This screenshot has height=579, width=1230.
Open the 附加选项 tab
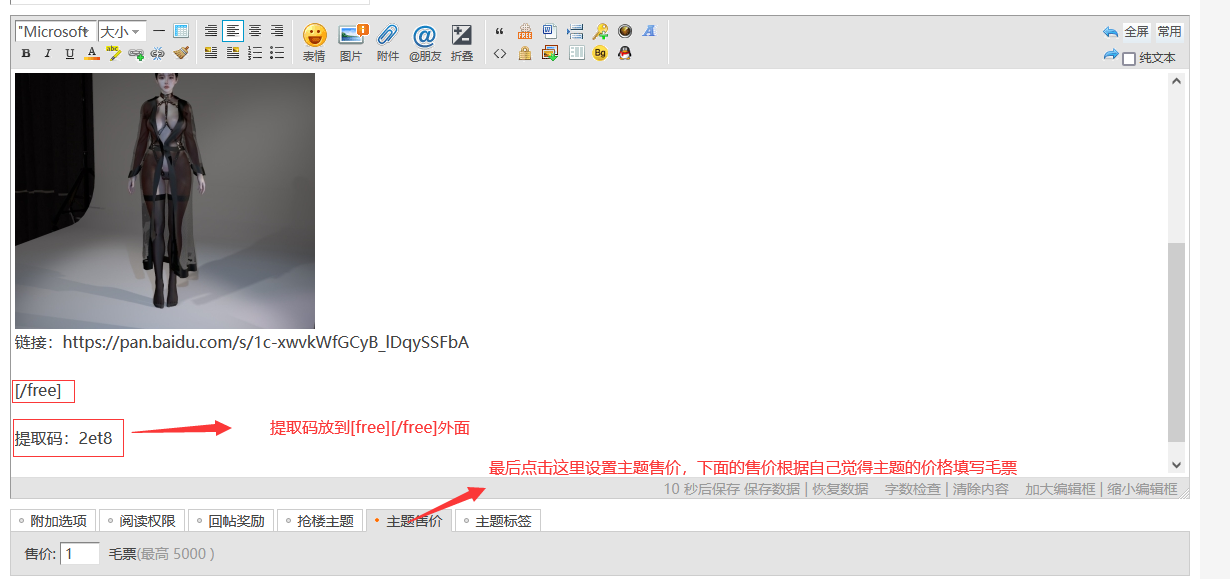pyautogui.click(x=53, y=521)
